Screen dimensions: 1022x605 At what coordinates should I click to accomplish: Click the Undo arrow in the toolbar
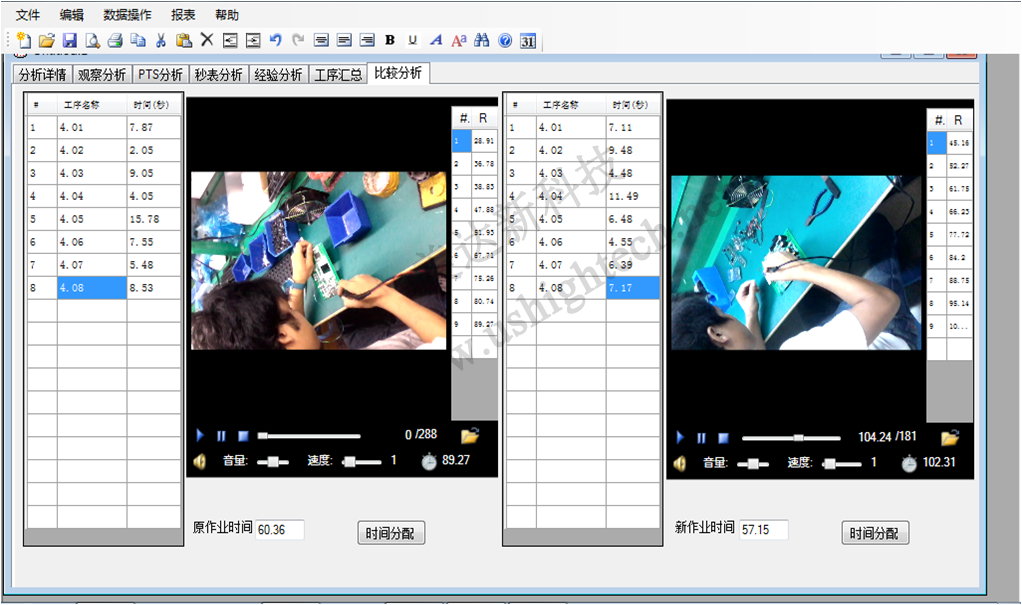(x=276, y=40)
